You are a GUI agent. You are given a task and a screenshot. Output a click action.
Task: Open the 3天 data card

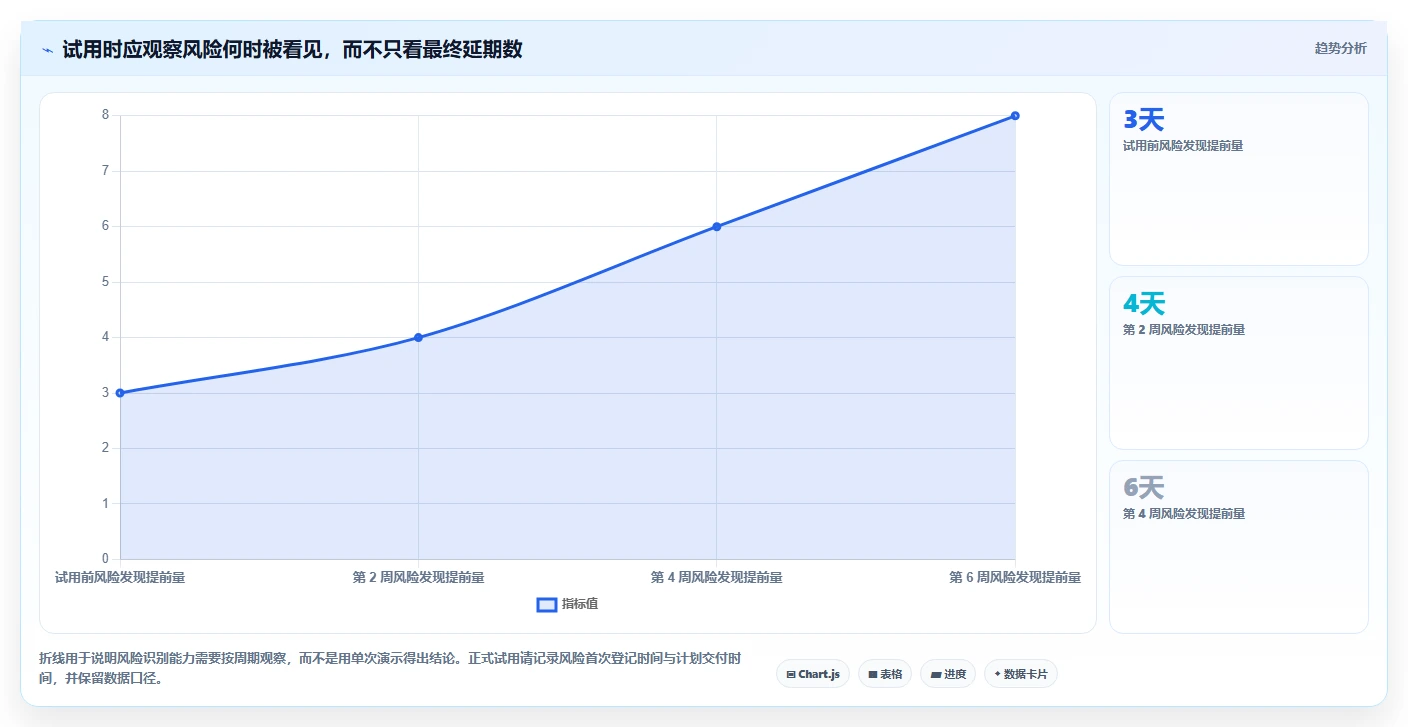tap(1238, 179)
